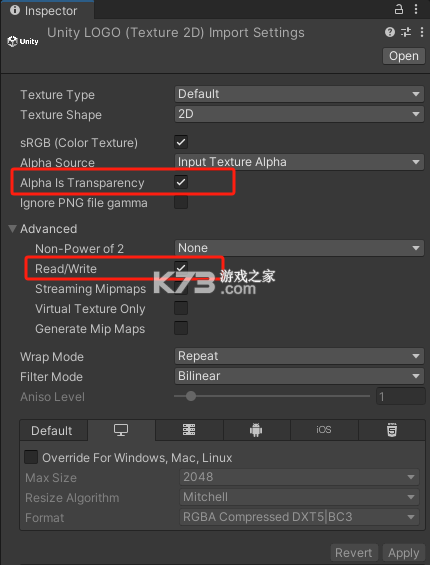Toggle the Alpha Is Transparency checkbox
430x565 pixels.
click(x=181, y=182)
